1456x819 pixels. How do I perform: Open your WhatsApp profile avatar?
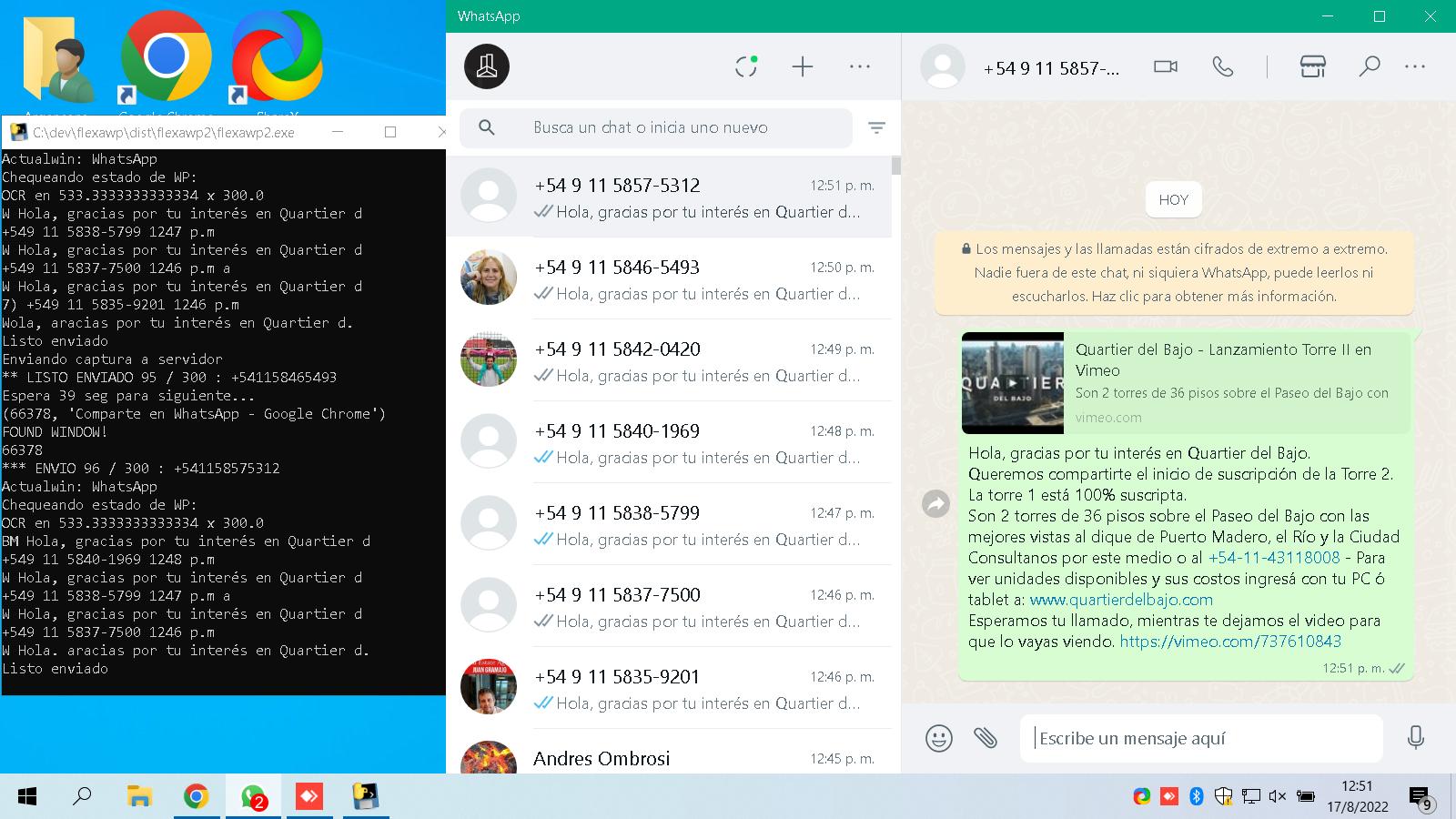[487, 66]
